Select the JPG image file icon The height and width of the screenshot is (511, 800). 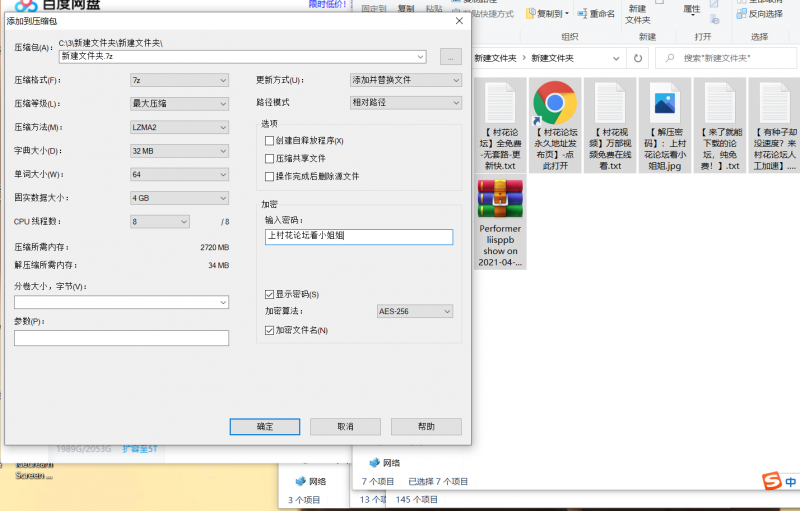pyautogui.click(x=664, y=103)
